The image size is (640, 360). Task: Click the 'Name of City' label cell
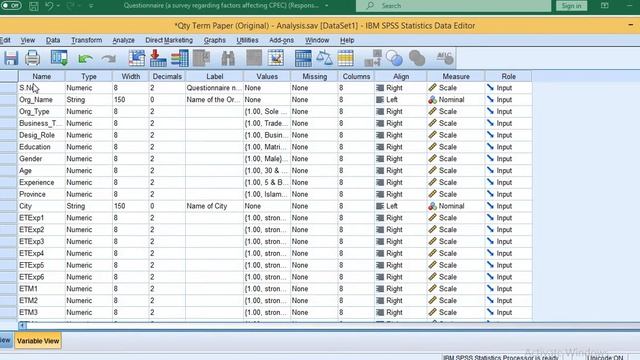[x=214, y=206]
